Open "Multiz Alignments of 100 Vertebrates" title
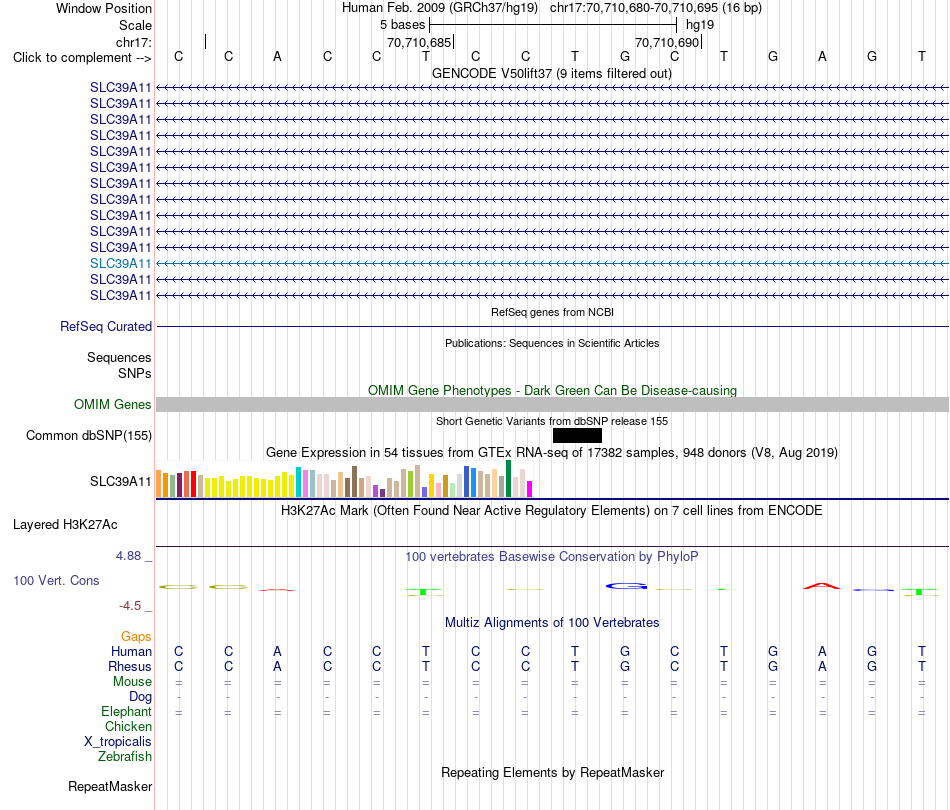This screenshot has height=810, width=950. pyautogui.click(x=552, y=623)
